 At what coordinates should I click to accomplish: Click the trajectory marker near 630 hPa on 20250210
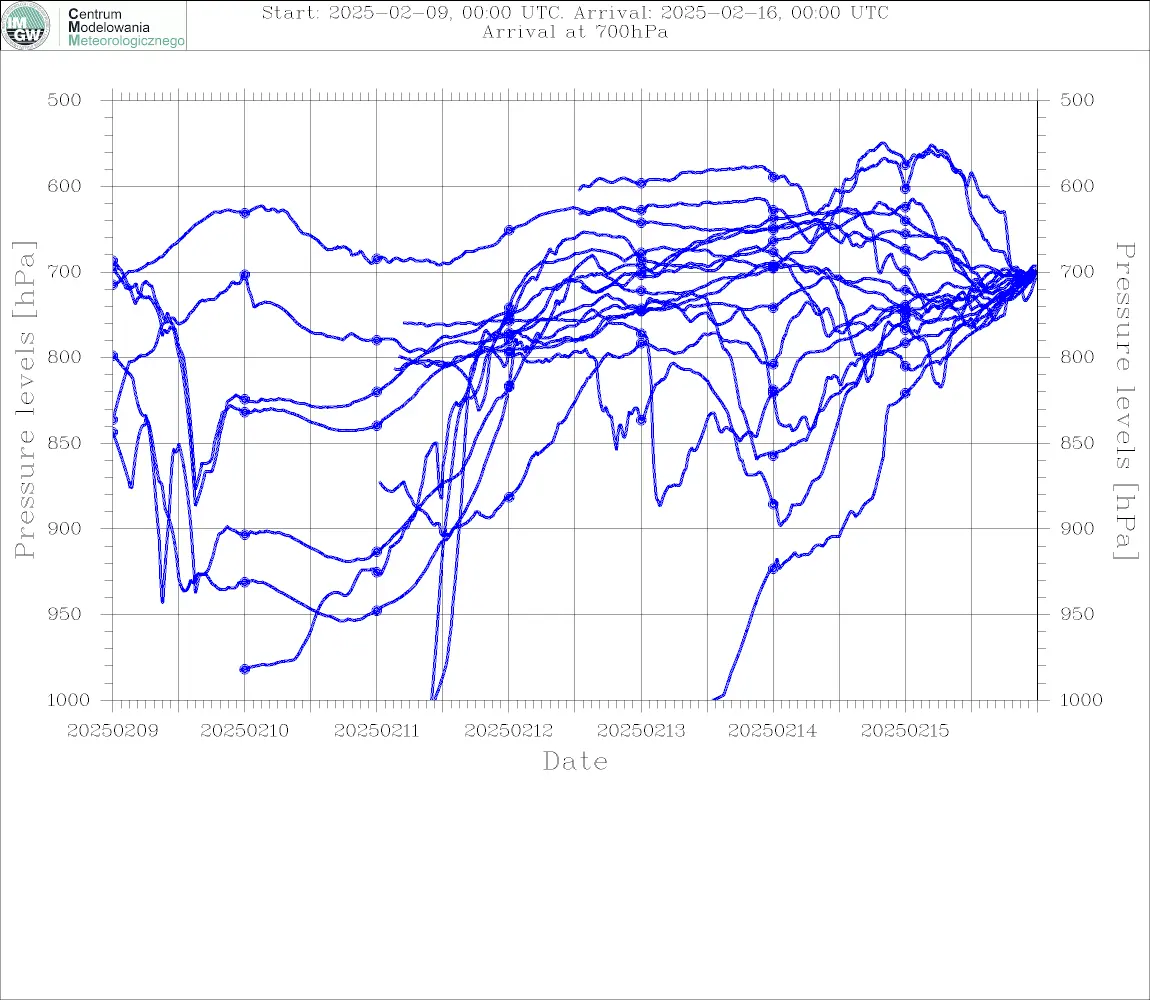coord(245,213)
